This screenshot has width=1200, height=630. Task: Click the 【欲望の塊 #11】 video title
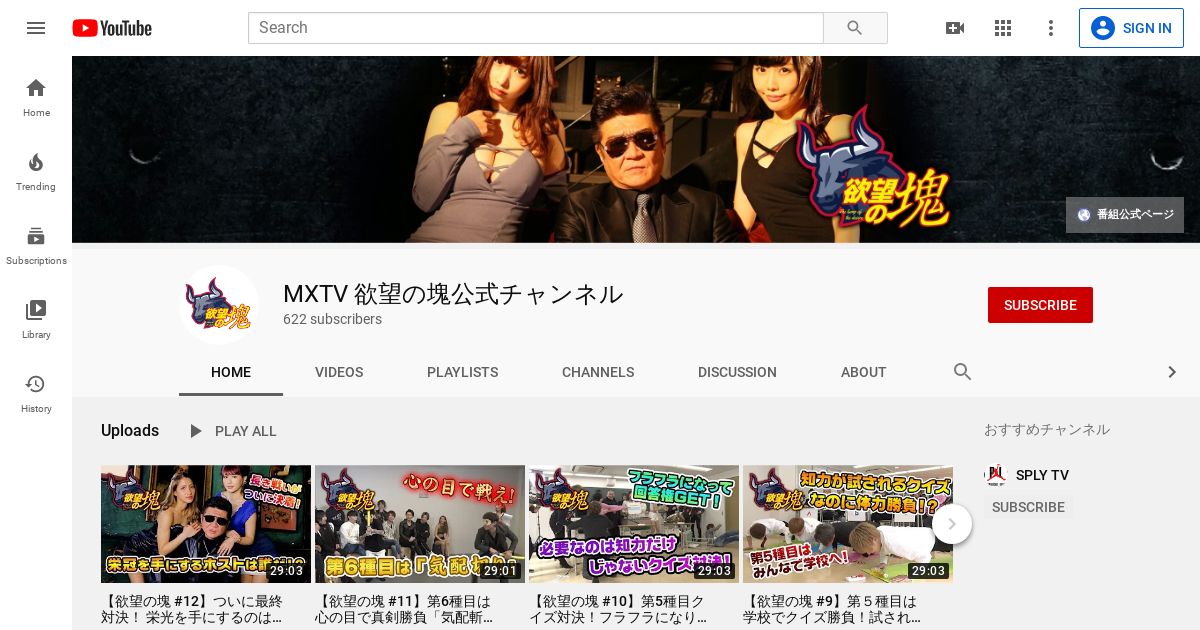(x=404, y=610)
